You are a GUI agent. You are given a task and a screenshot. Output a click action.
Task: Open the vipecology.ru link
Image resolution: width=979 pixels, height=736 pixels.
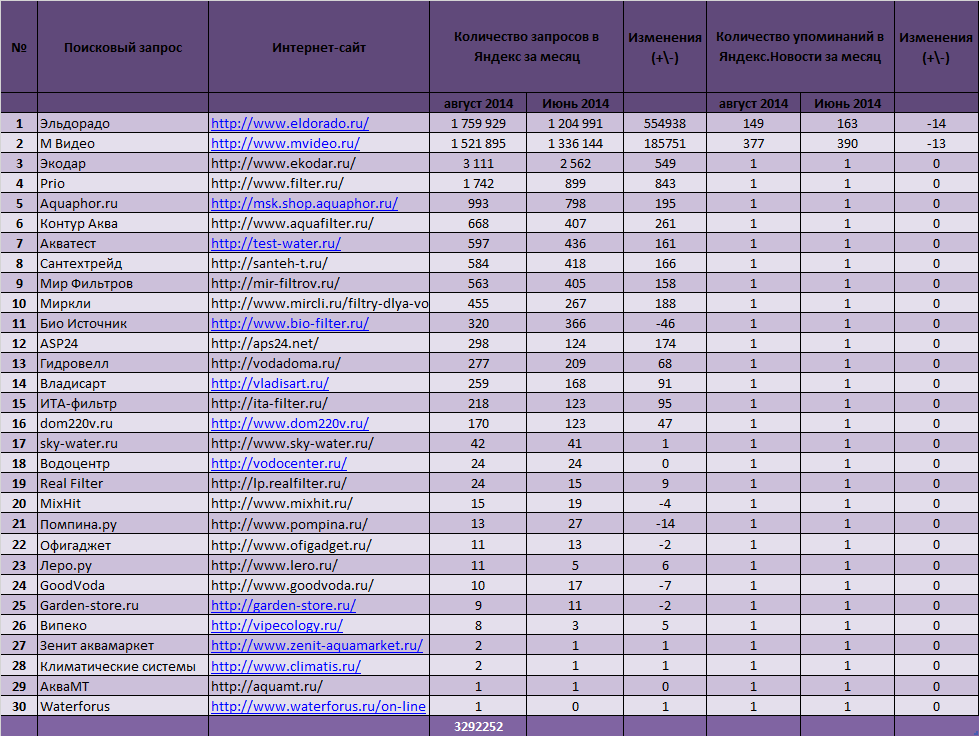(x=277, y=625)
